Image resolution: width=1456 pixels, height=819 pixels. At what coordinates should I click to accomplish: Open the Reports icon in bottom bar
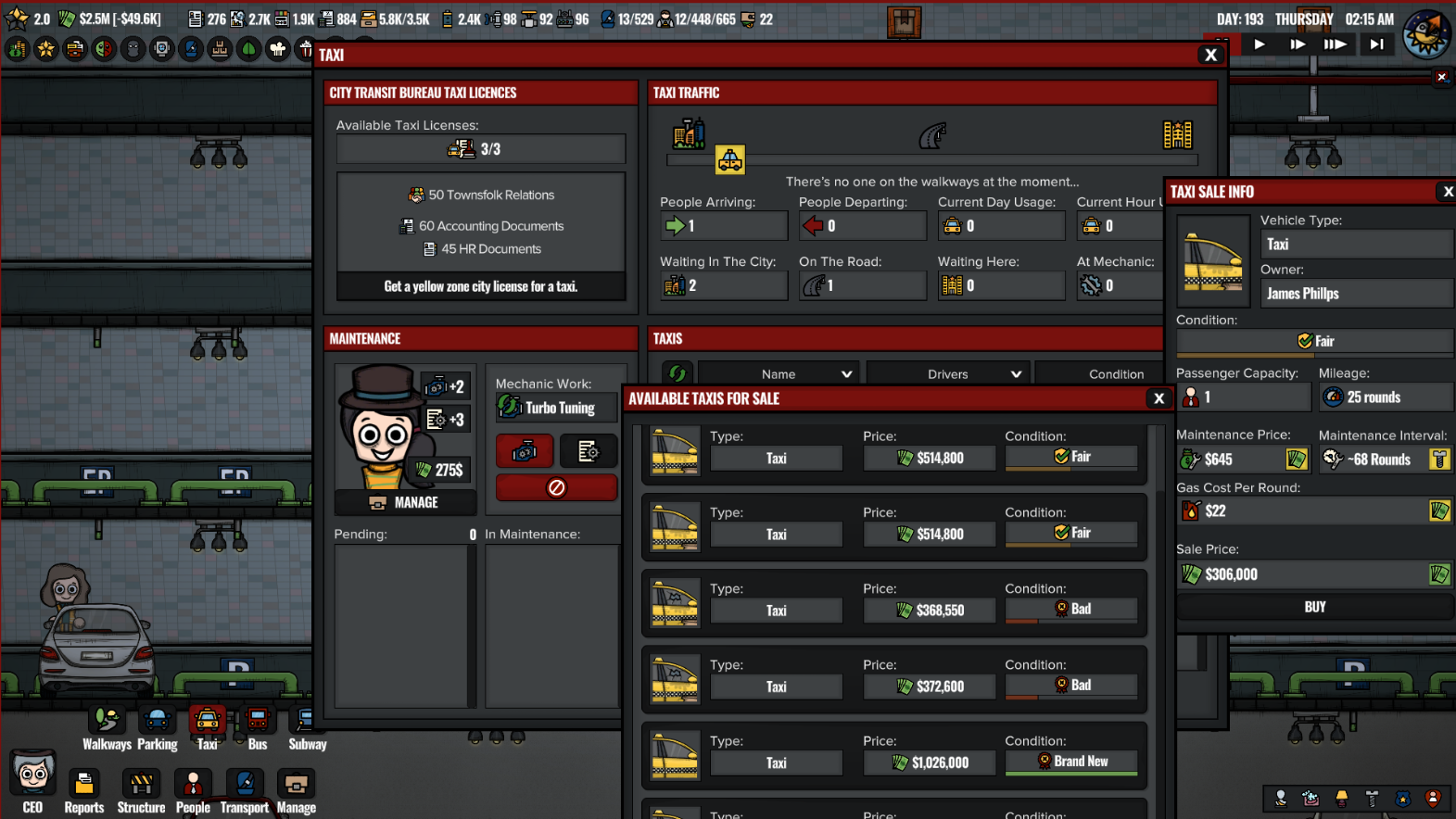[83, 785]
